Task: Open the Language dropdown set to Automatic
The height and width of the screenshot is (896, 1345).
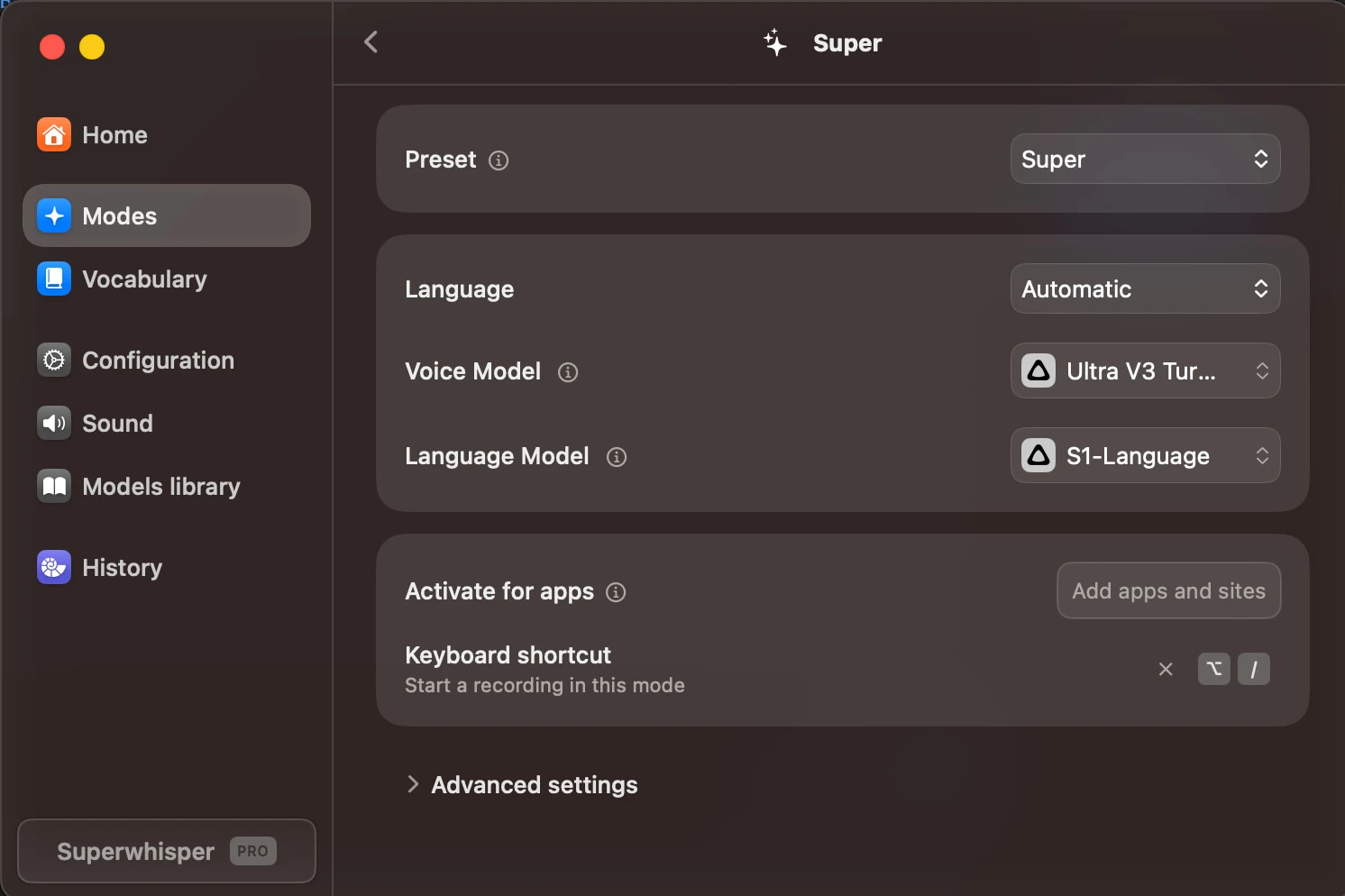Action: pos(1145,288)
